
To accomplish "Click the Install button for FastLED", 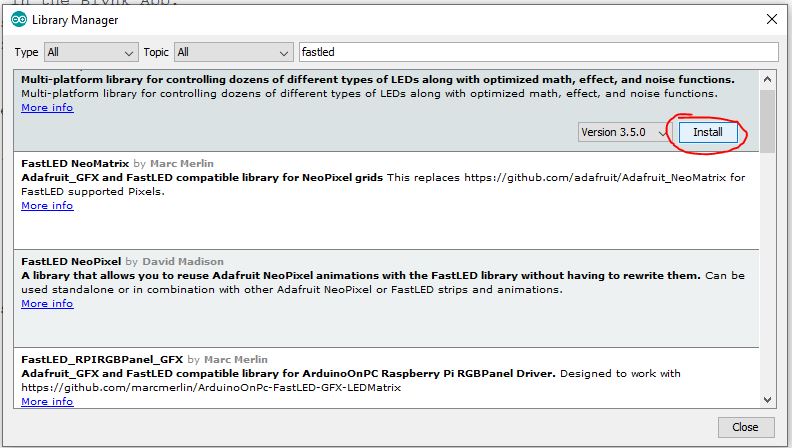I will [708, 132].
